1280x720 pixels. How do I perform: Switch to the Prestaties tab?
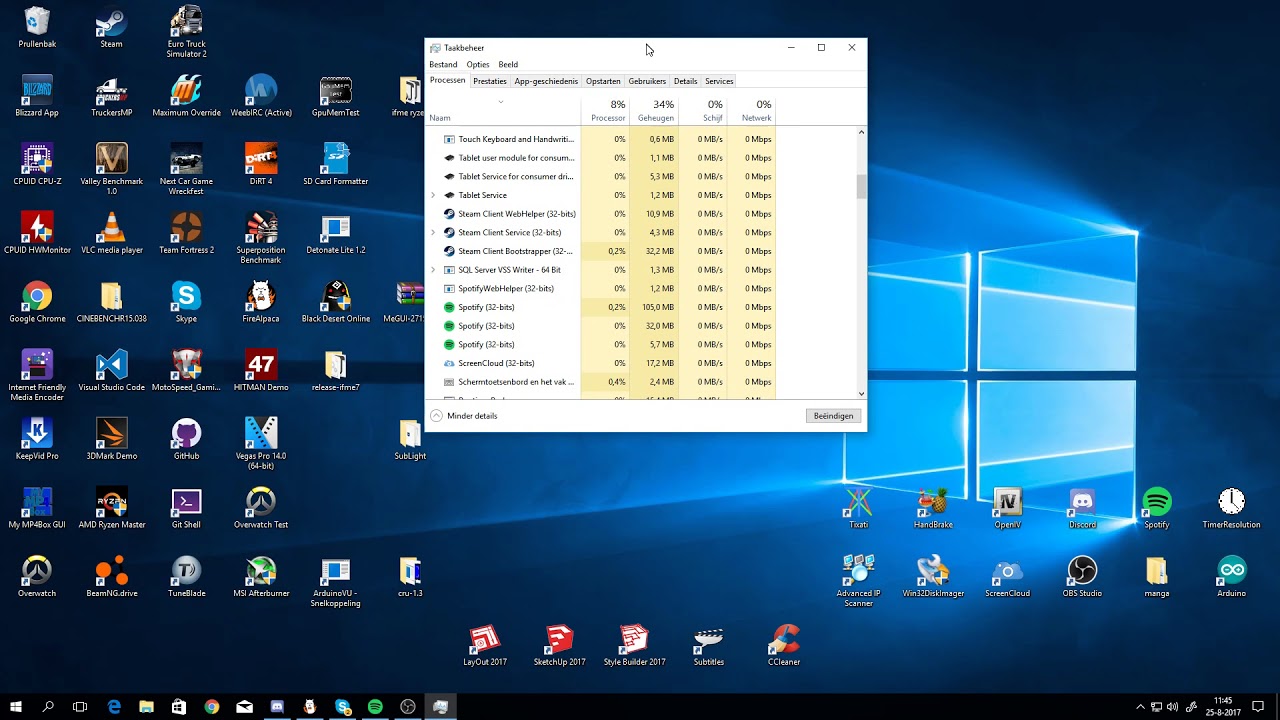tap(490, 81)
